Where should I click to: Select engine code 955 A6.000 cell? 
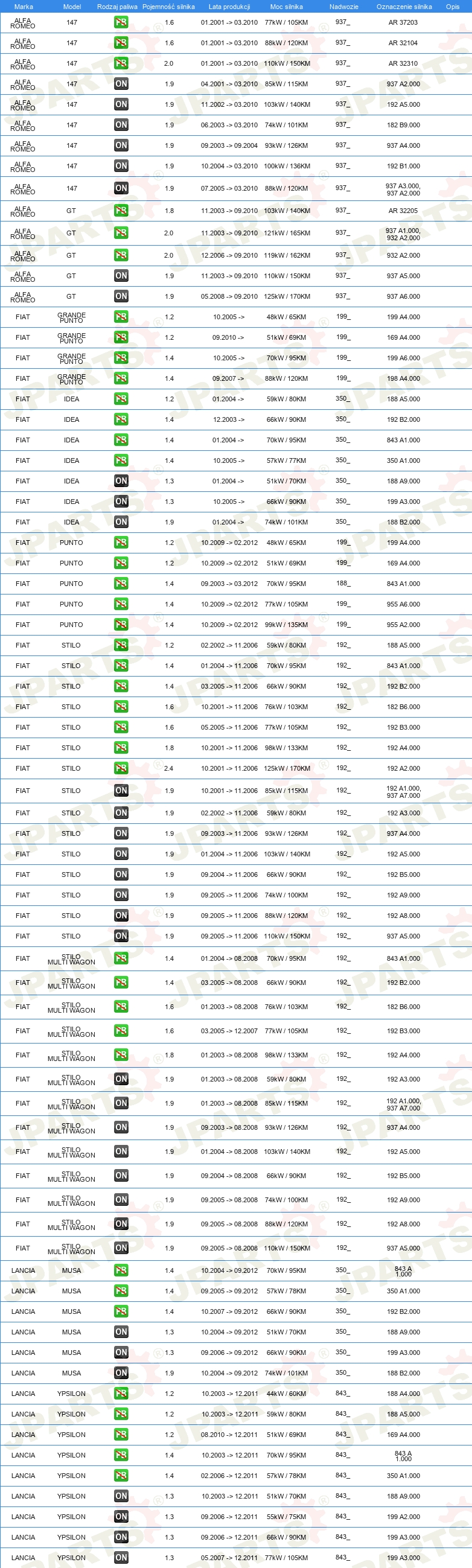click(x=403, y=604)
